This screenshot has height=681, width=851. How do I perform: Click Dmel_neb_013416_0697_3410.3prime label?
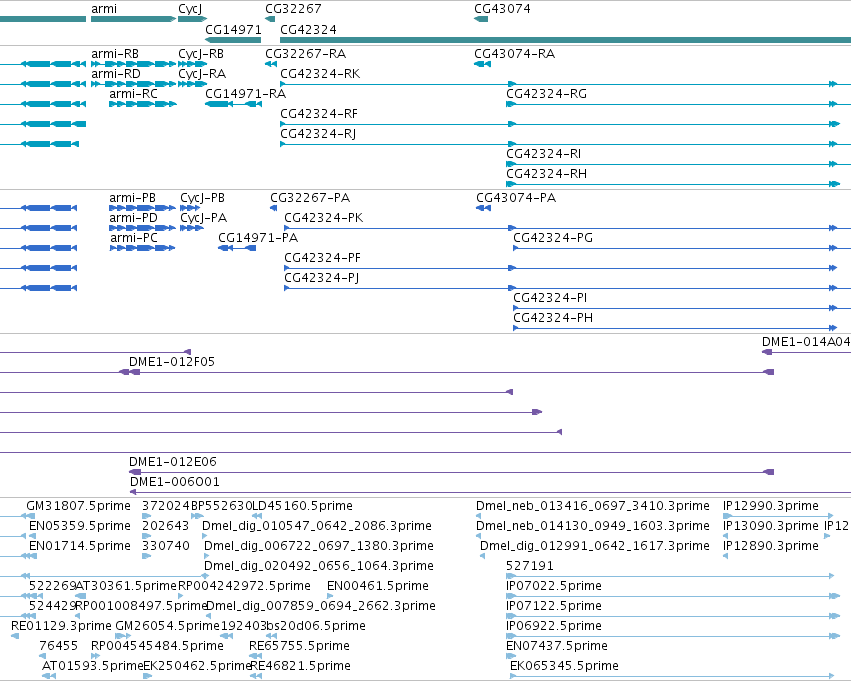[593, 506]
